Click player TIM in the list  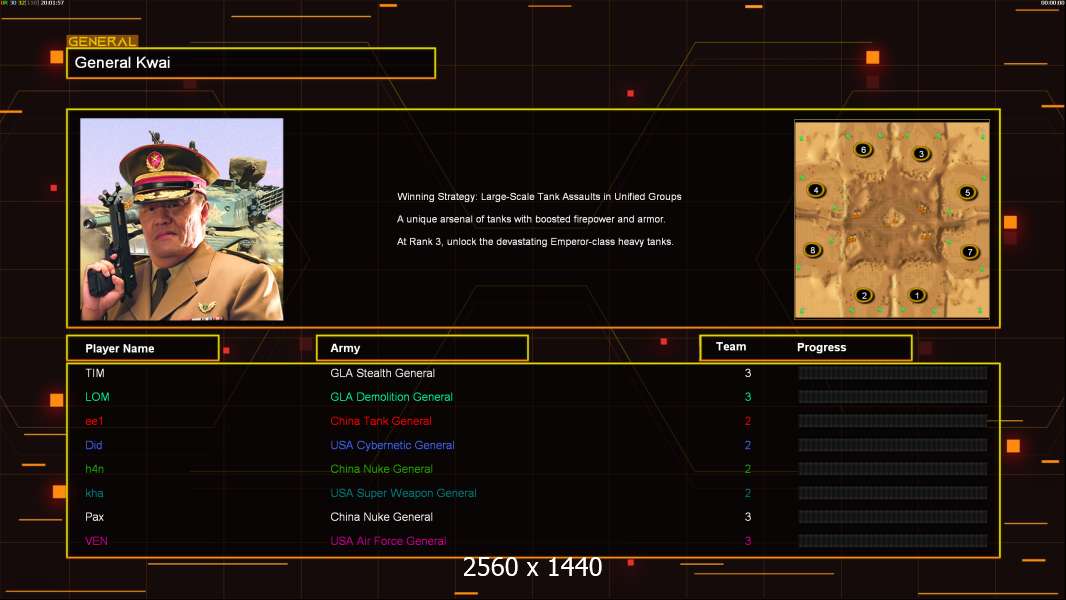[95, 373]
